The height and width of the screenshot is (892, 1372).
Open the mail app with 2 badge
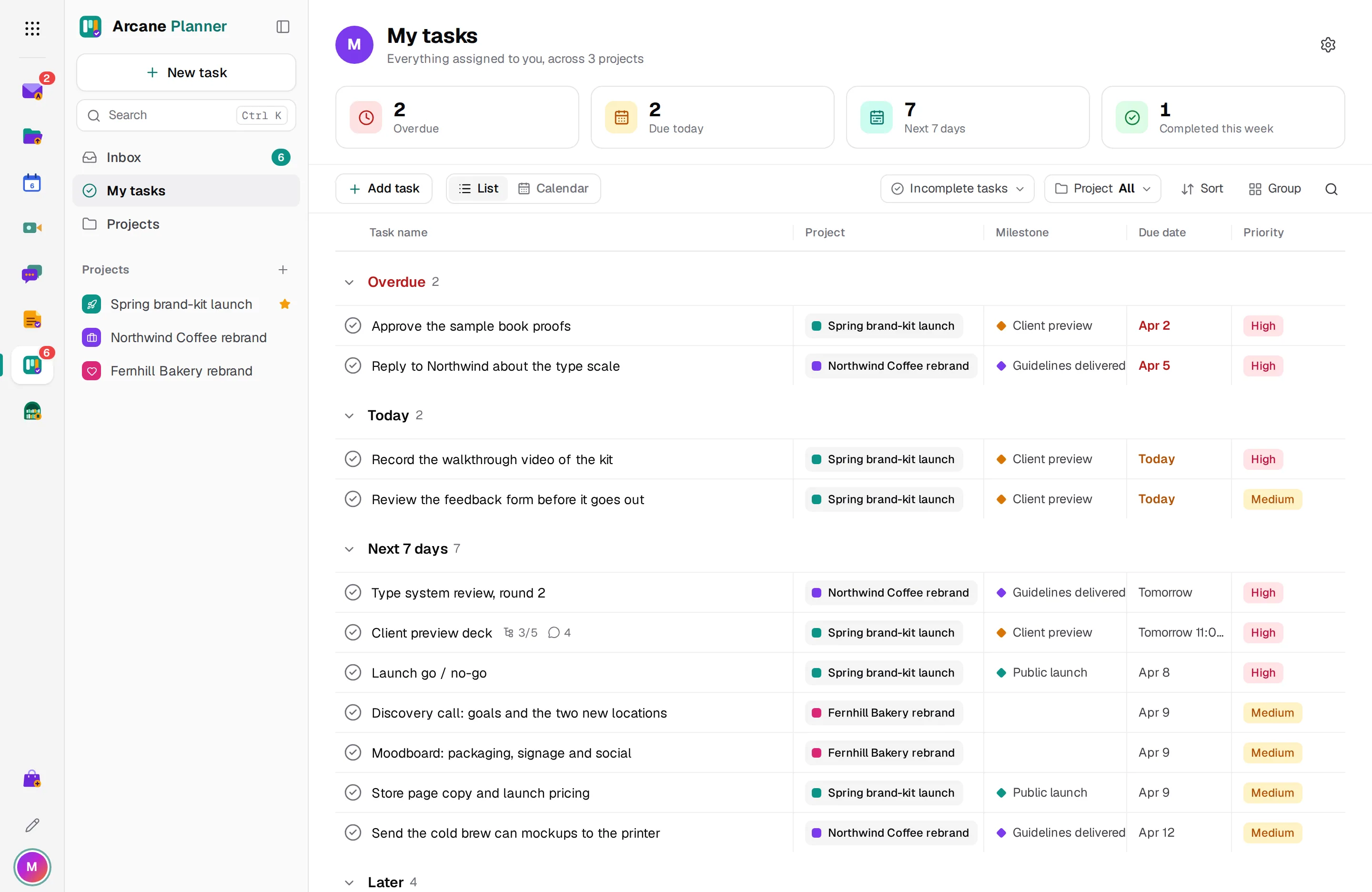tap(32, 91)
